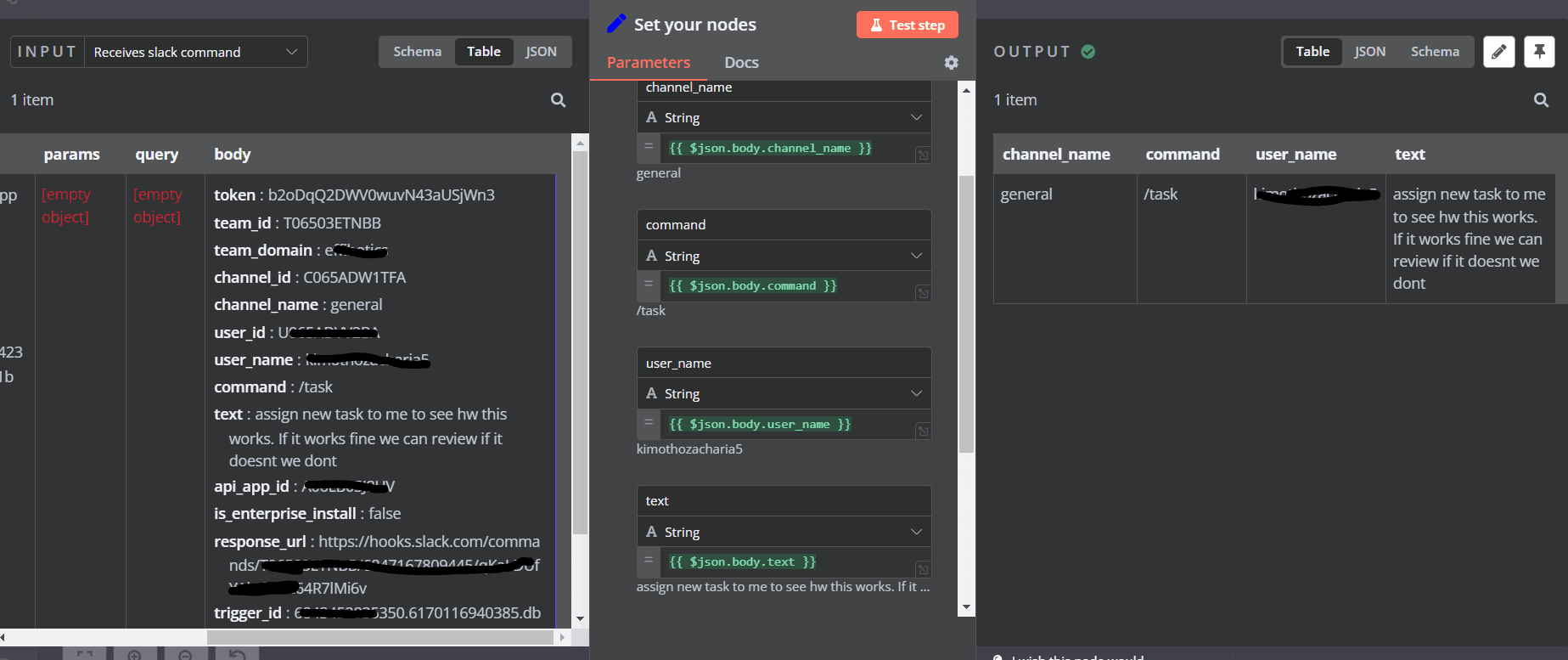This screenshot has height=660, width=1568.
Task: Click the user_name field name input
Action: point(784,363)
